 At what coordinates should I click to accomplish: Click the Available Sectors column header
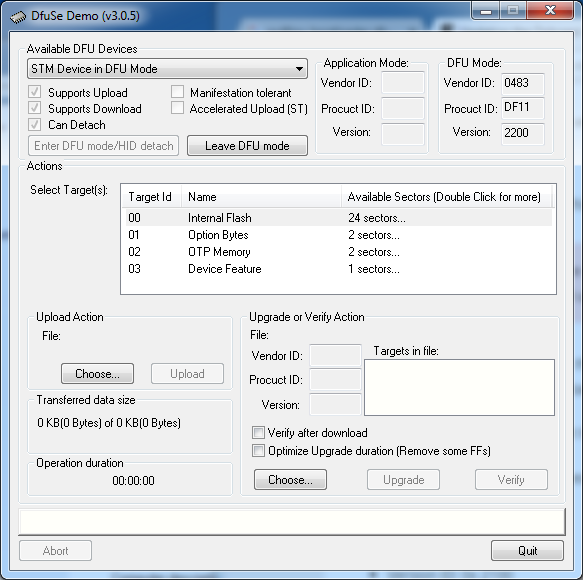pyautogui.click(x=447, y=197)
